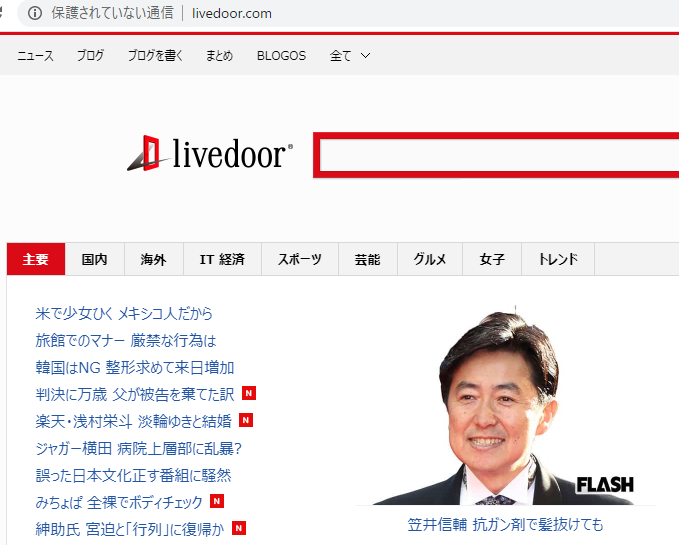Switch to the 女子 tab
679x545 pixels.
(492, 259)
